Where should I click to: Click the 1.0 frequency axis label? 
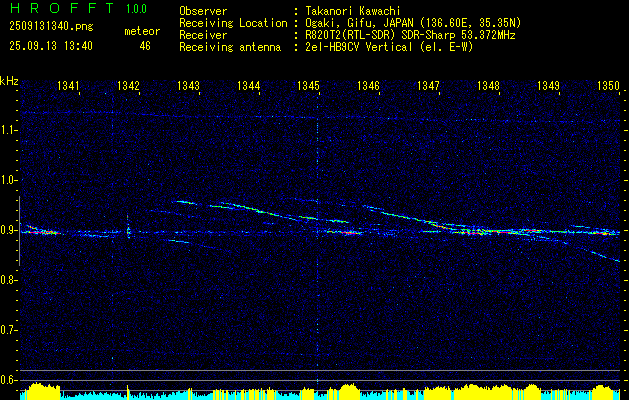(x=6, y=181)
